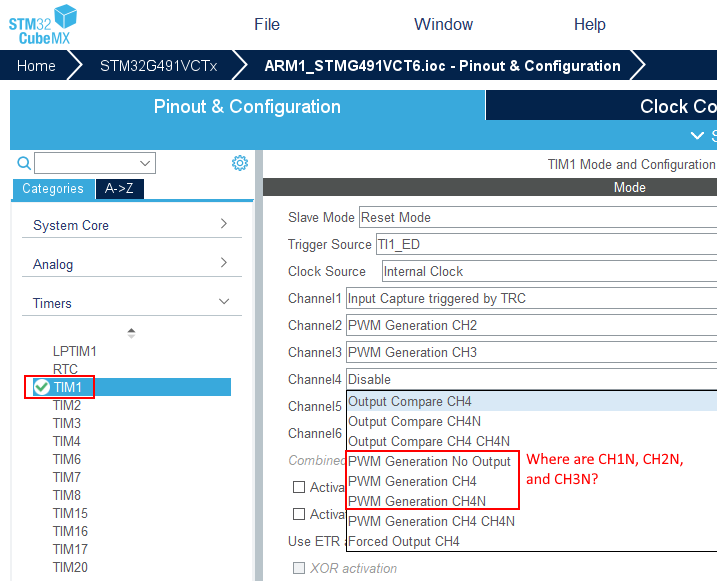Click the Channel5 label
Image resolution: width=717 pixels, height=581 pixels.
[x=315, y=406]
